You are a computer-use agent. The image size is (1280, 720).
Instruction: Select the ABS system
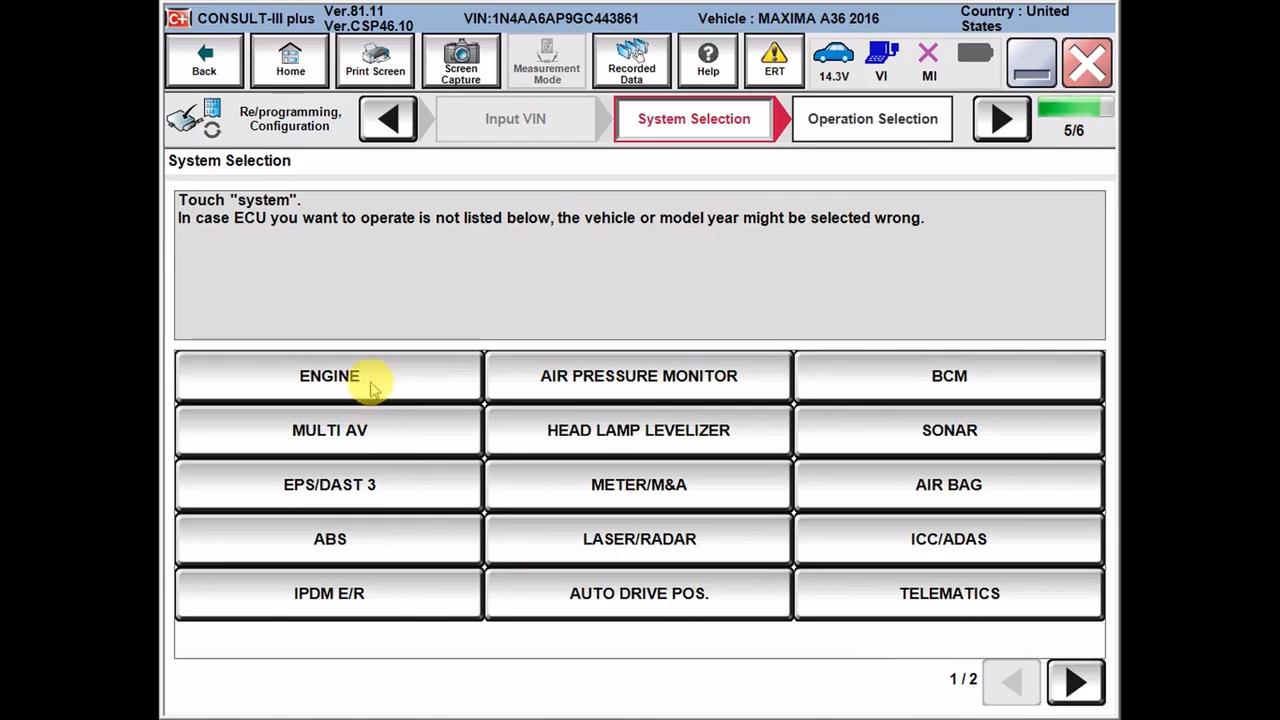329,540
